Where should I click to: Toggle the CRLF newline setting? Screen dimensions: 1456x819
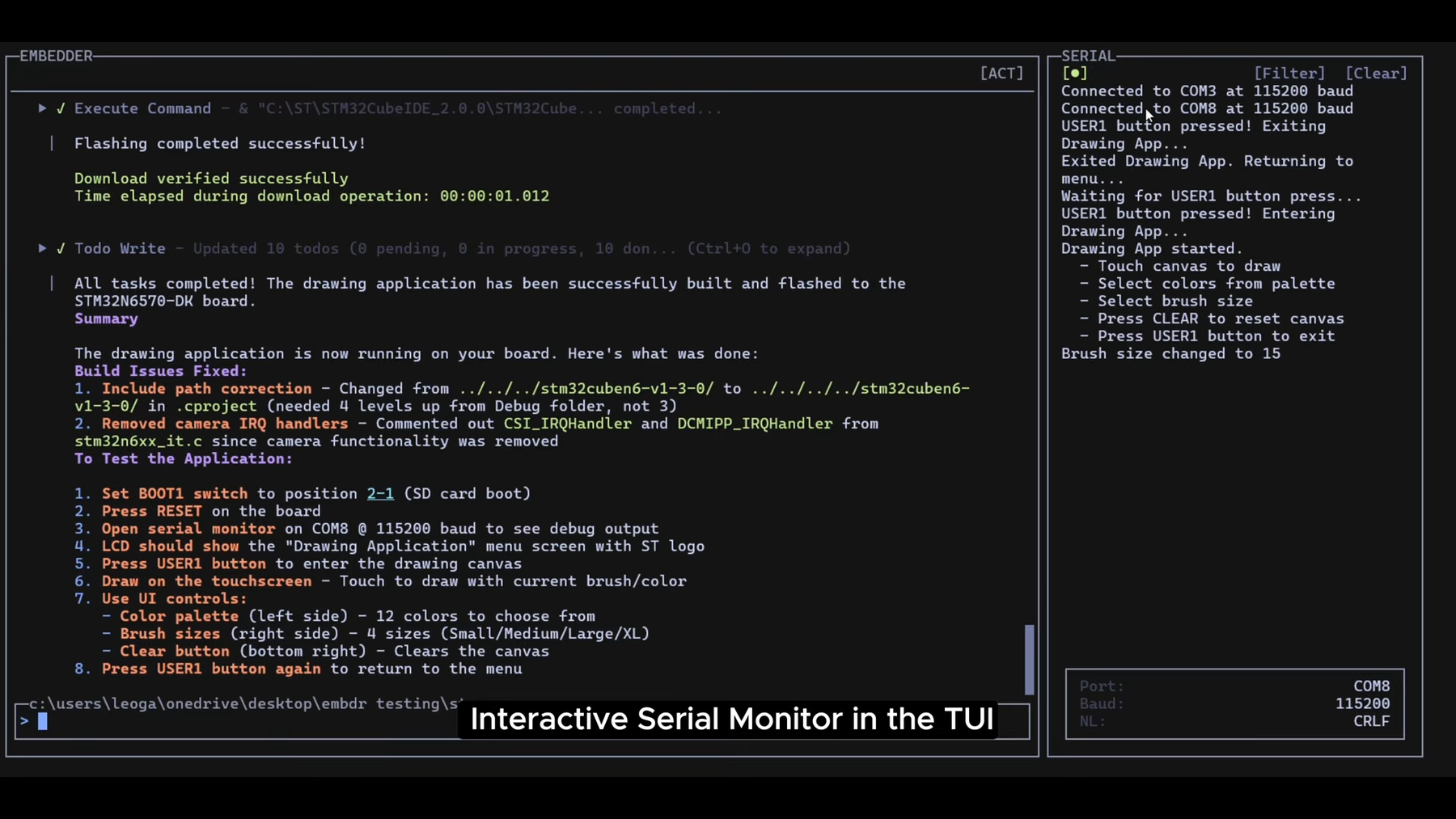click(1371, 721)
